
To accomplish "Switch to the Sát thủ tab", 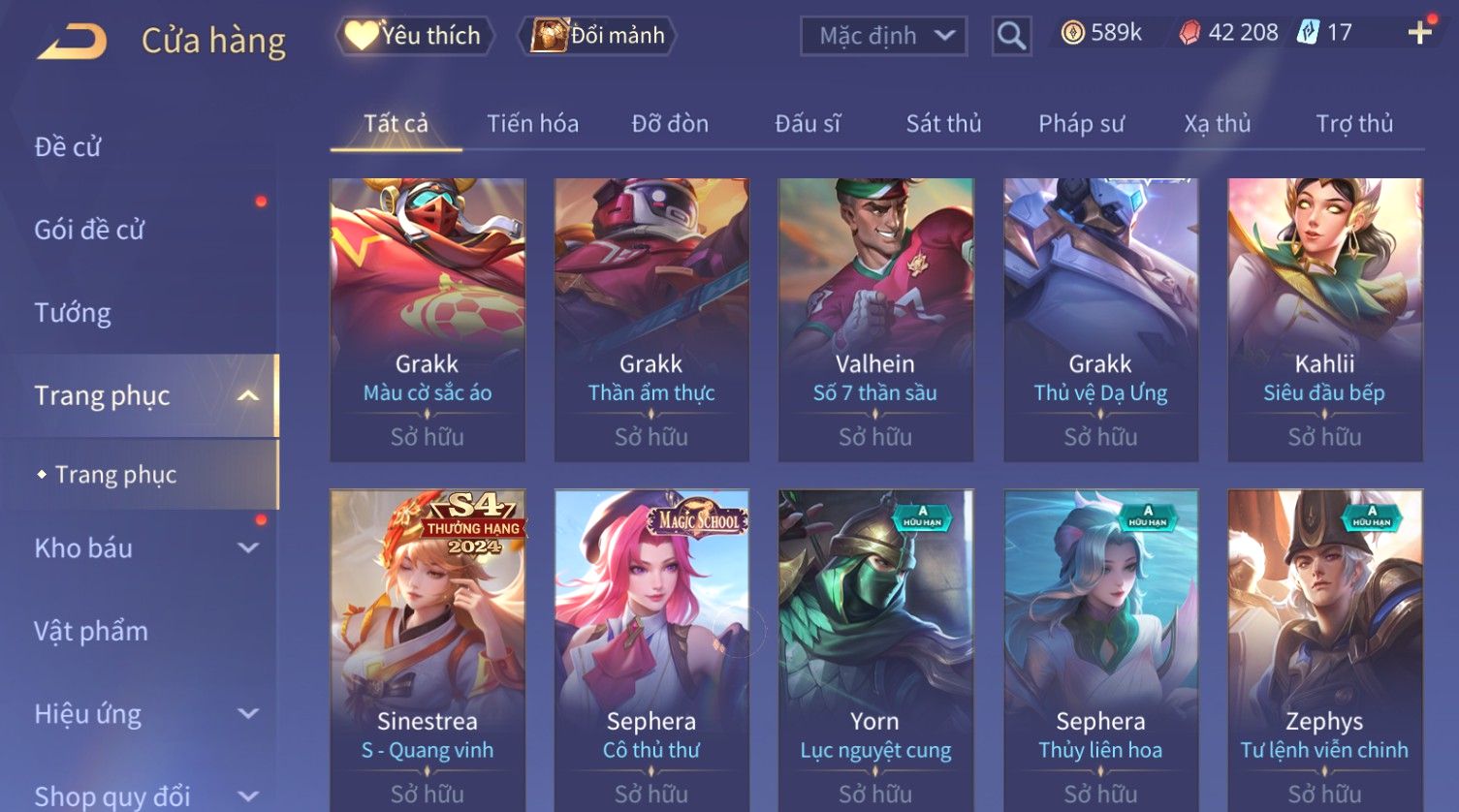I will (x=943, y=124).
